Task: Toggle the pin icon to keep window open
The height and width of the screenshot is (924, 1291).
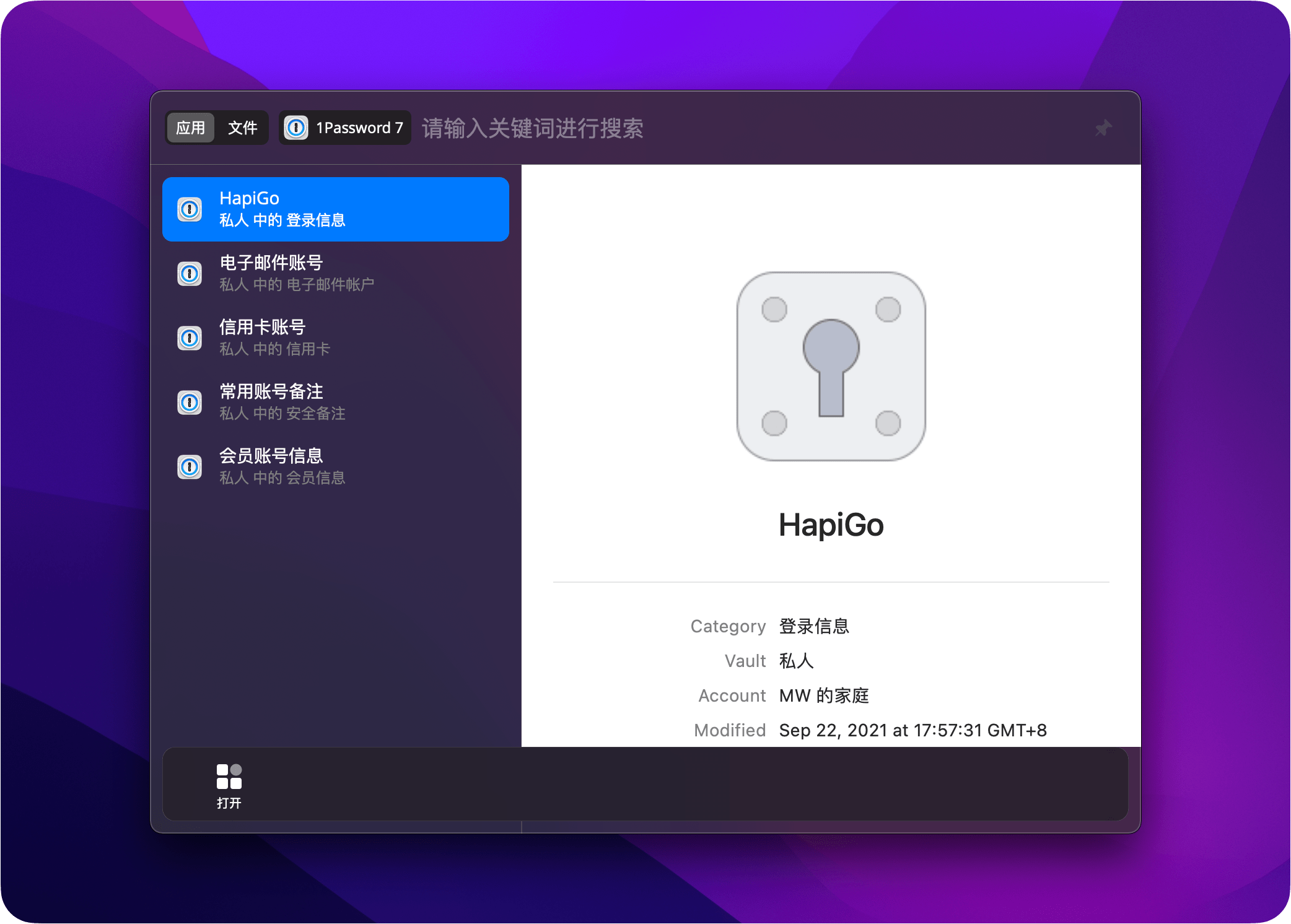Action: pos(1103,128)
